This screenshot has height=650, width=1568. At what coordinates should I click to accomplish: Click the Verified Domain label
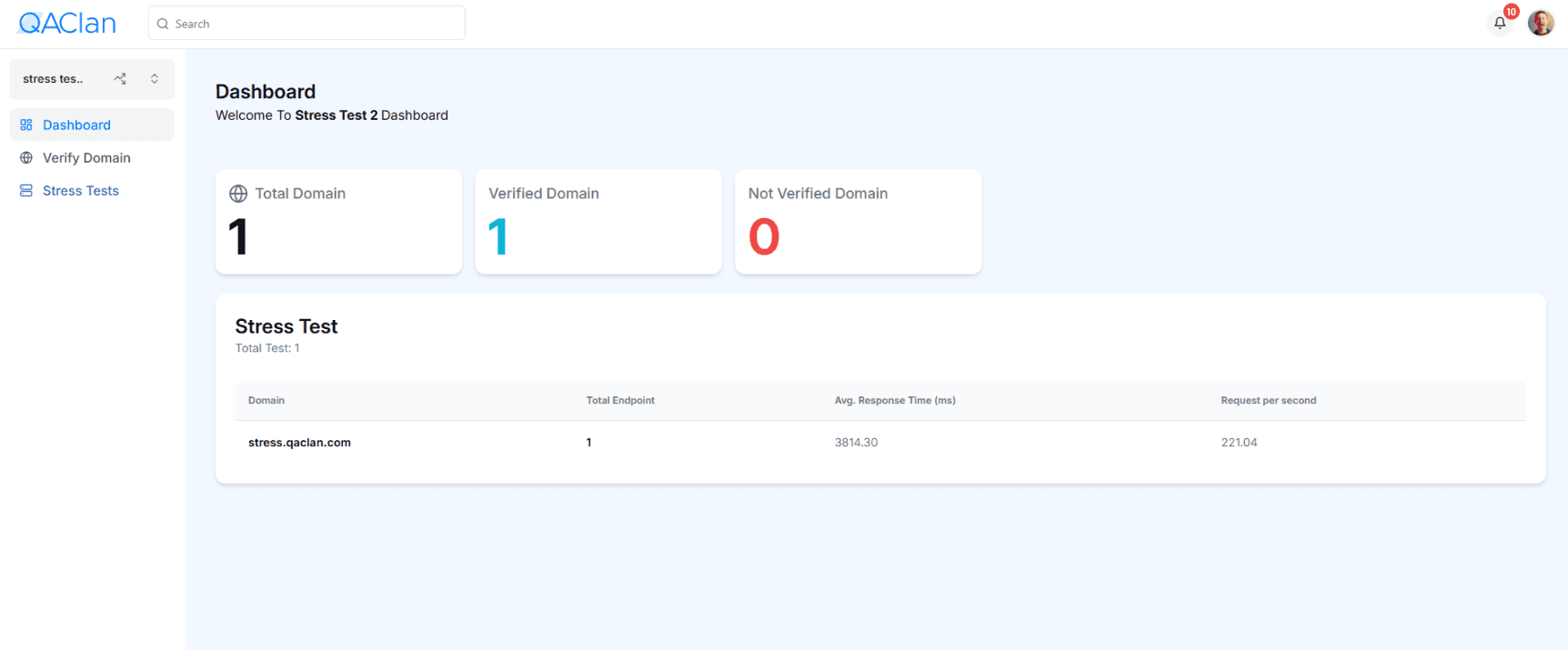[544, 194]
